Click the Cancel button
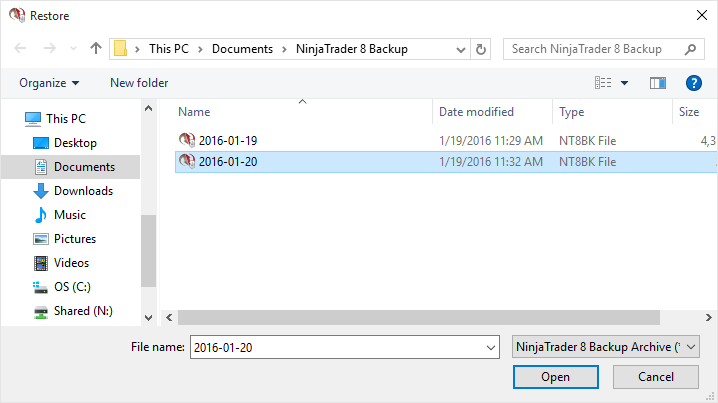This screenshot has width=718, height=403. click(x=655, y=377)
